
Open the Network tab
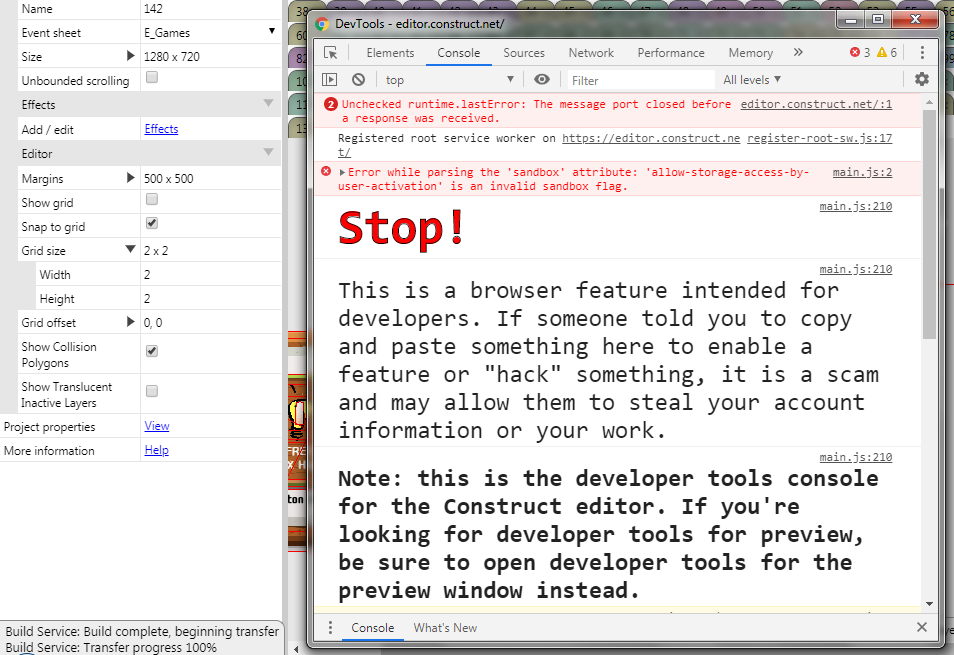pos(591,53)
